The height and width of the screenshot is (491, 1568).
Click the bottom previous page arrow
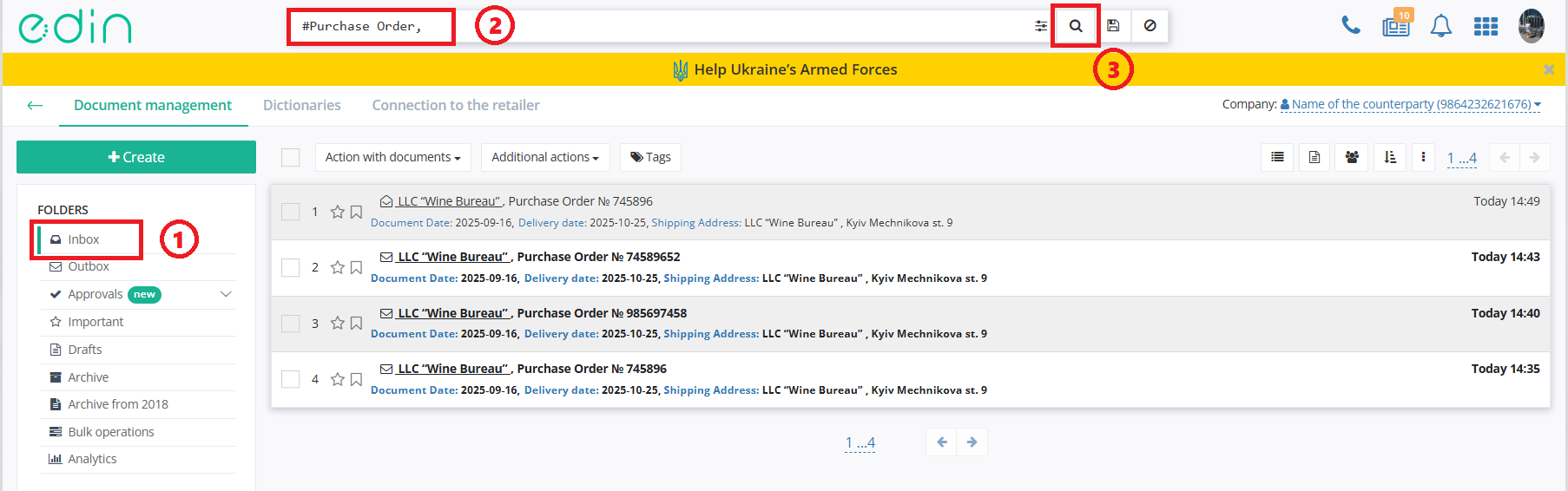point(942,442)
